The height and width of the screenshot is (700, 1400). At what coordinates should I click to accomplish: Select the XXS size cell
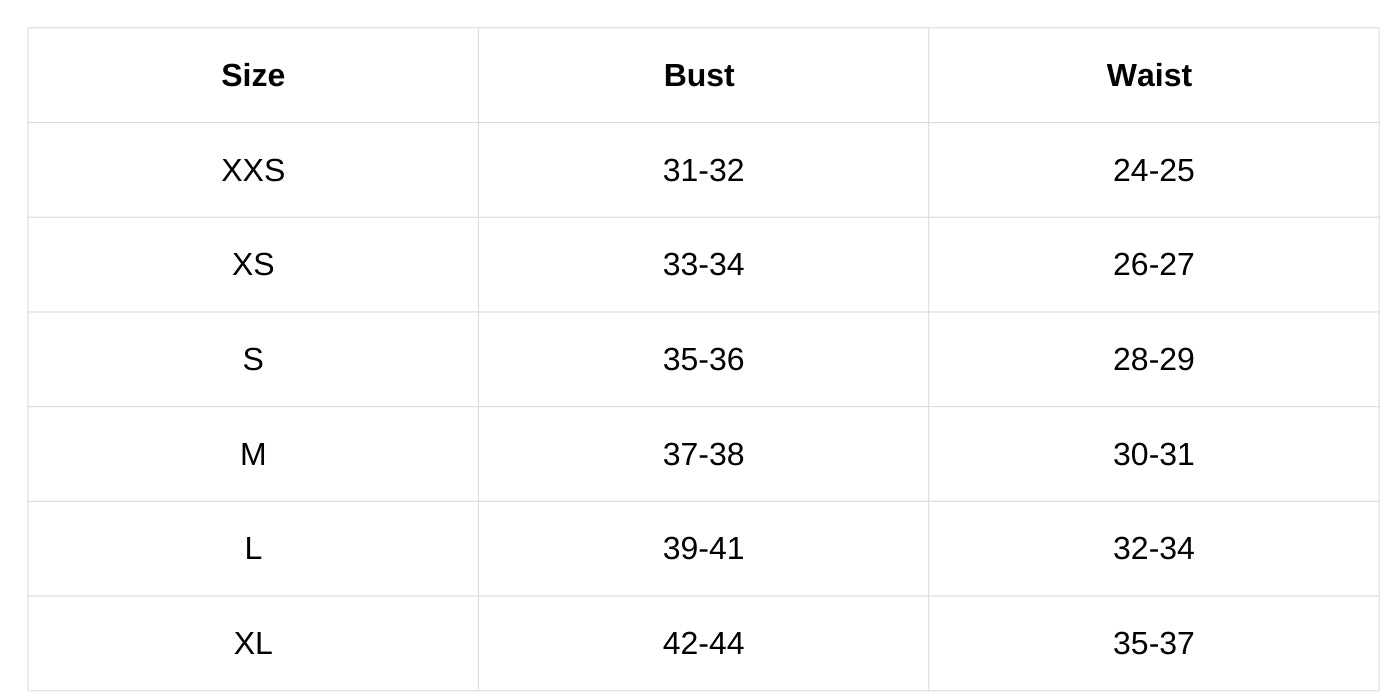point(253,170)
